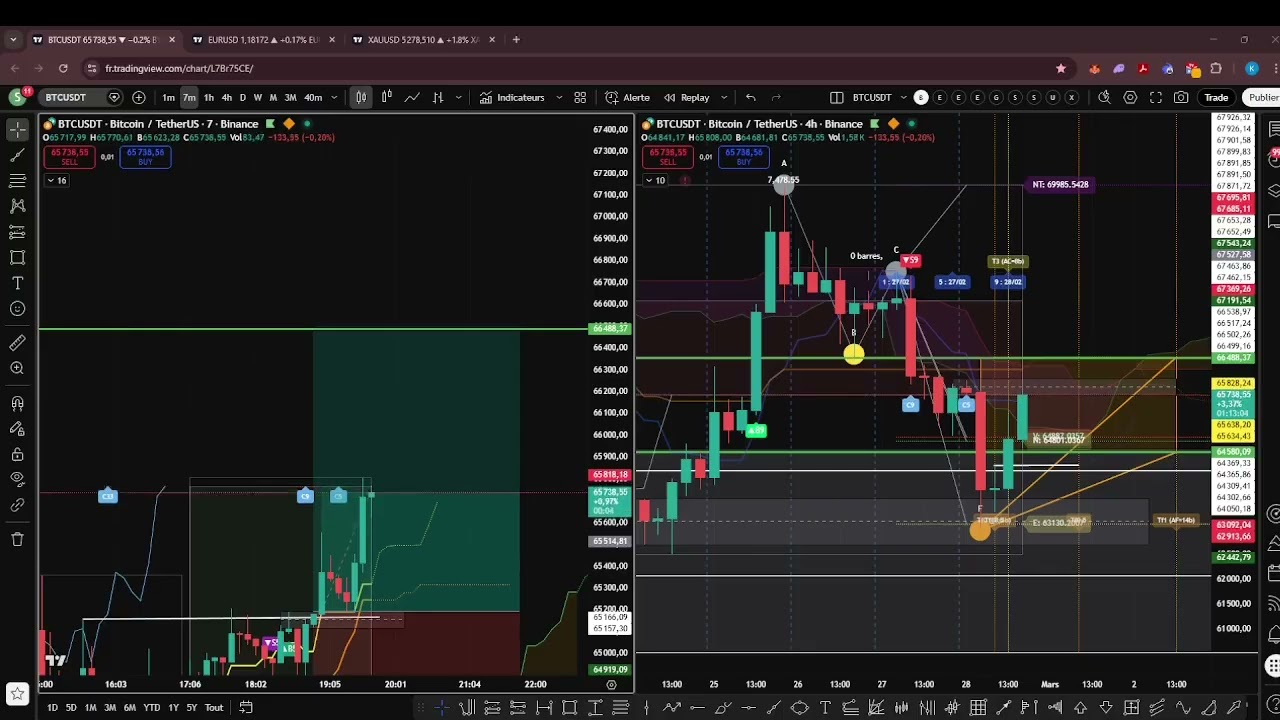Select candlestick chart style icon
The width and height of the screenshot is (1280, 720).
[x=361, y=97]
